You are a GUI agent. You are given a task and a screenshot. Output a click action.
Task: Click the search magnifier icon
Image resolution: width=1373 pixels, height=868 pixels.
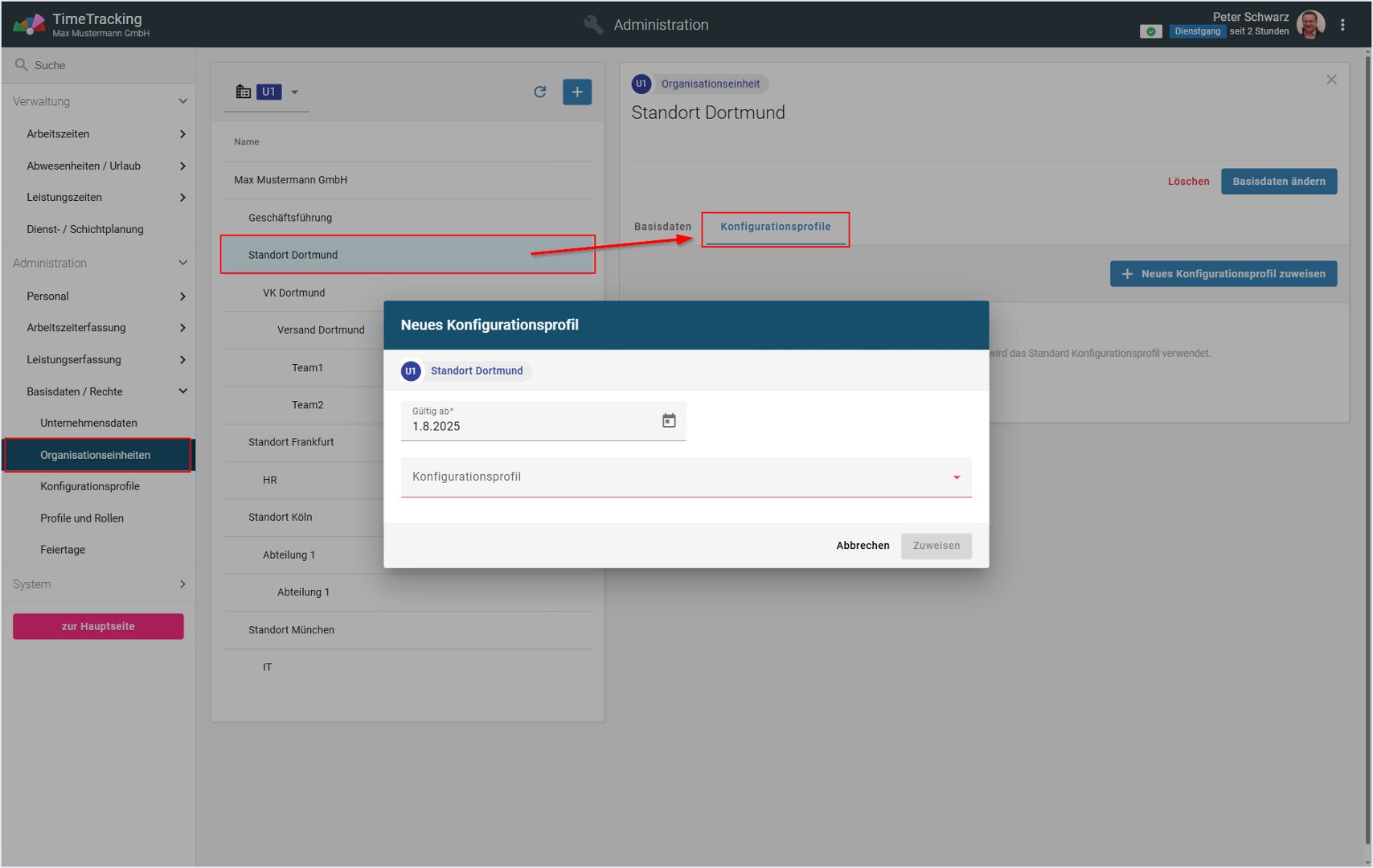click(22, 65)
